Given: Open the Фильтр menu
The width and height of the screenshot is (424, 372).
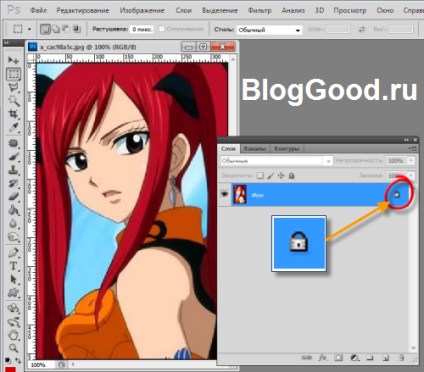Looking at the screenshot, I should 259,10.
